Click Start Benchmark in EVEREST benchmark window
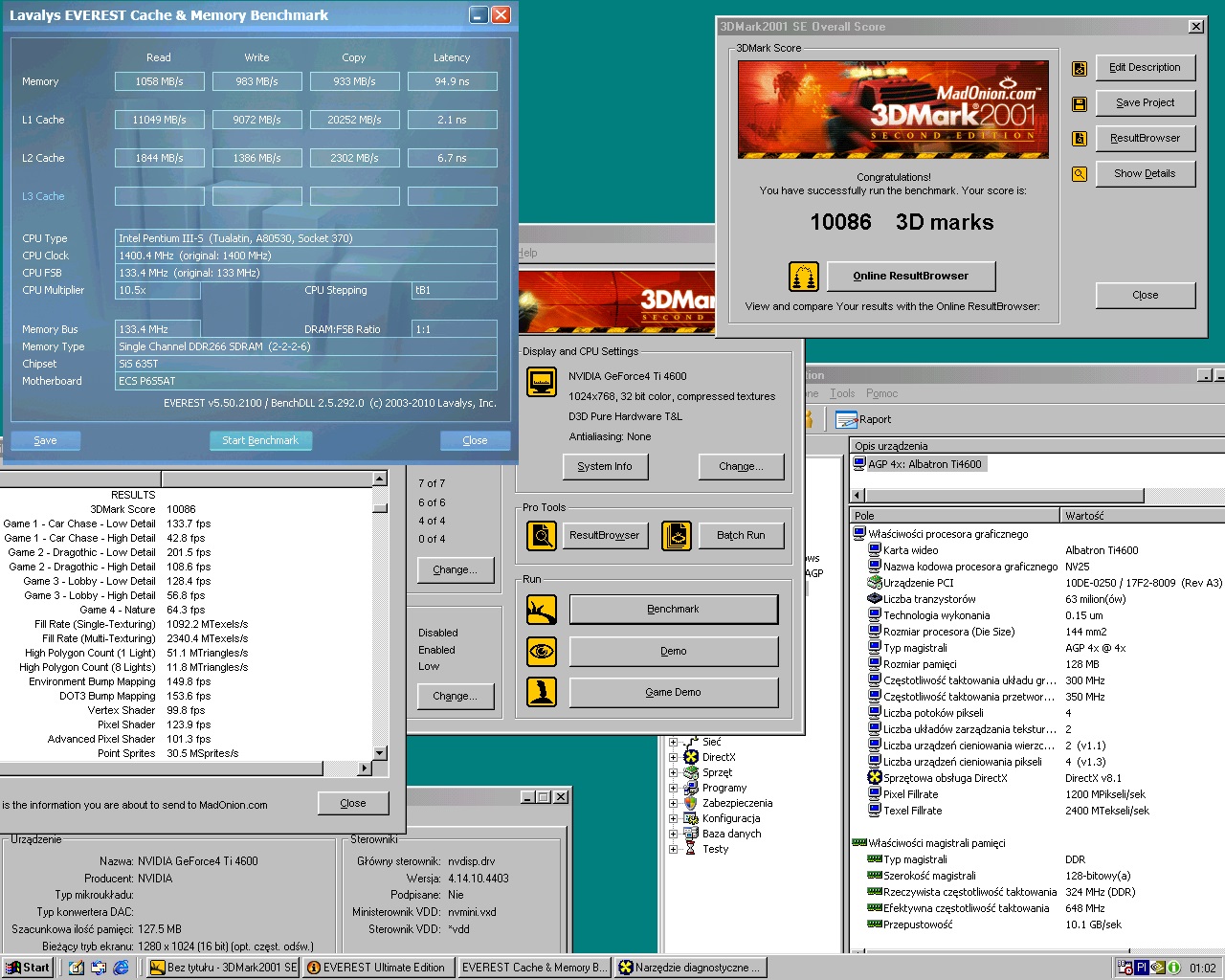This screenshot has width=1225, height=980. pos(260,440)
